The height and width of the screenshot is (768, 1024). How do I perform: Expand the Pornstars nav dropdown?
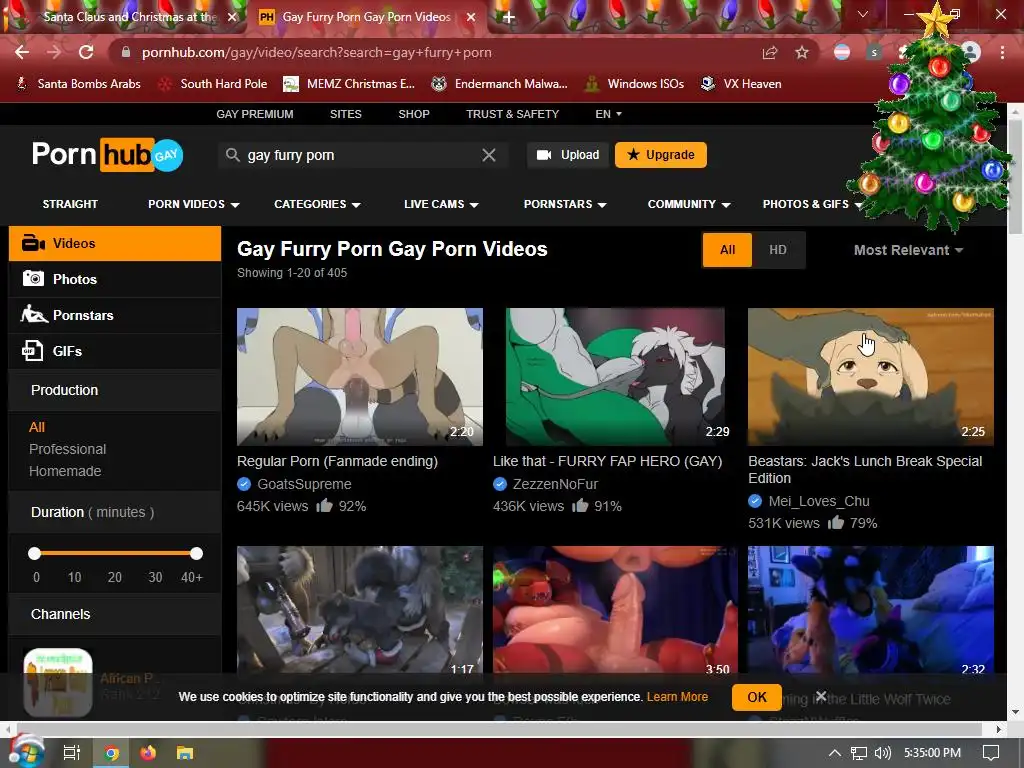point(565,204)
